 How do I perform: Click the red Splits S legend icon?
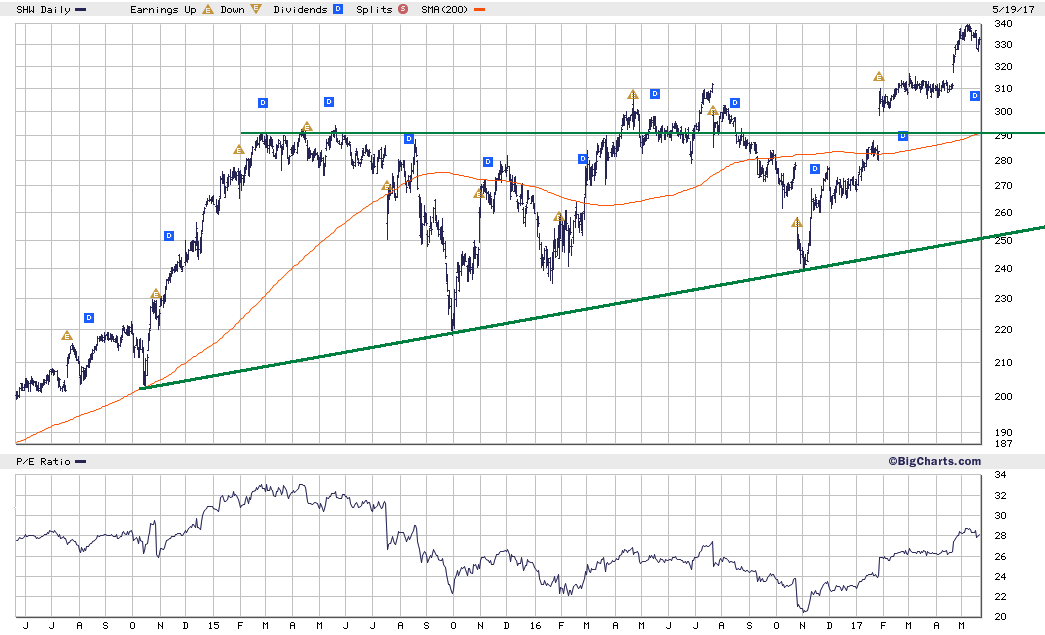click(x=403, y=9)
